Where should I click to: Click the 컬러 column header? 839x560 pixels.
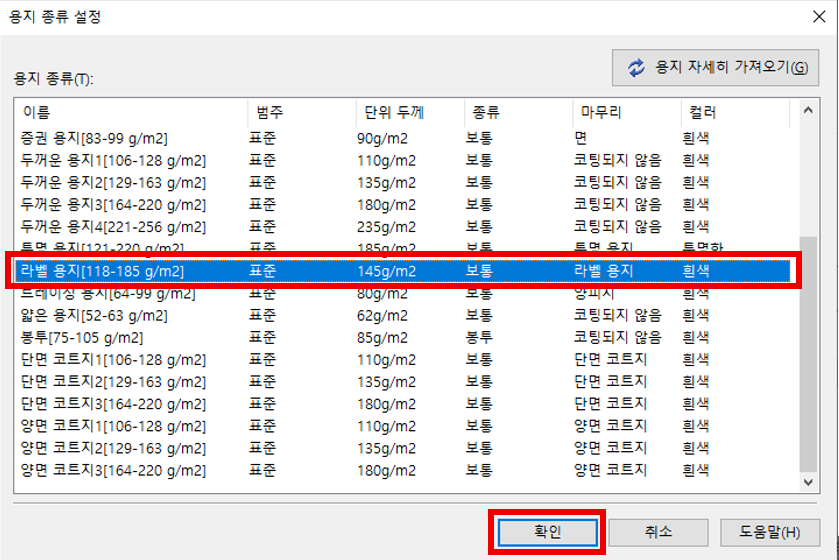click(x=733, y=113)
